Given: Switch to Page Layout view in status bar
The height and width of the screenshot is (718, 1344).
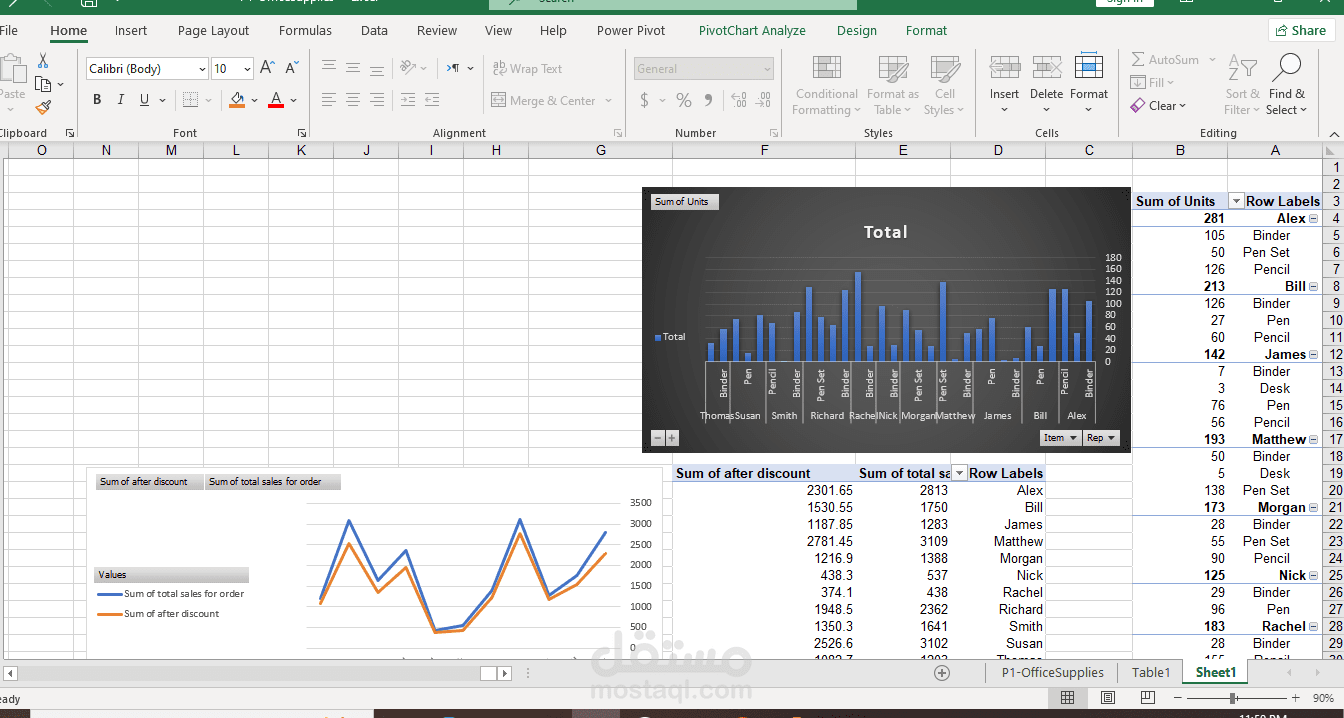Looking at the screenshot, I should tap(1108, 698).
